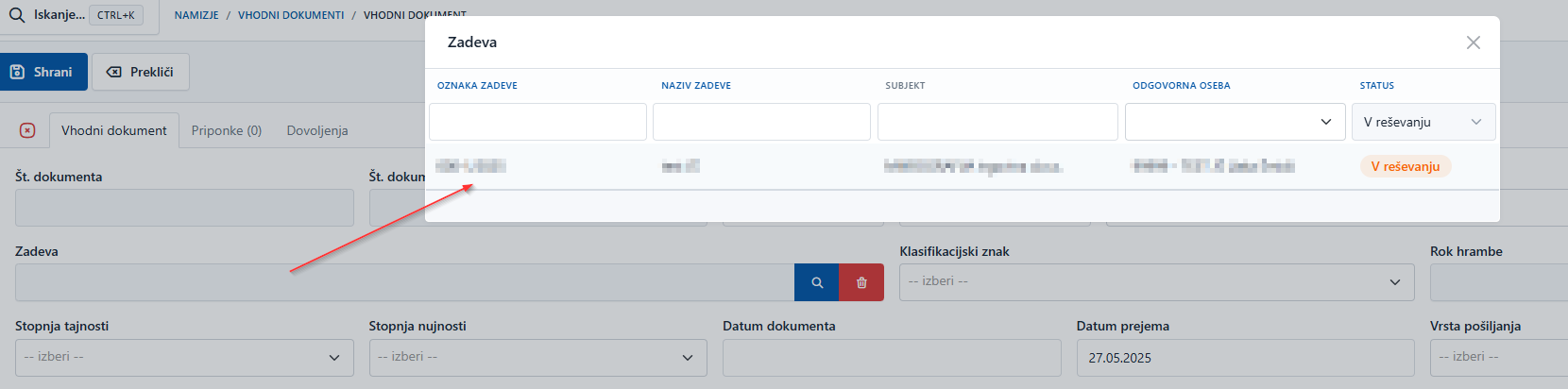This screenshot has width=1568, height=389.
Task: Sort by NAZIV ZADEVE column header
Action: pyautogui.click(x=696, y=85)
